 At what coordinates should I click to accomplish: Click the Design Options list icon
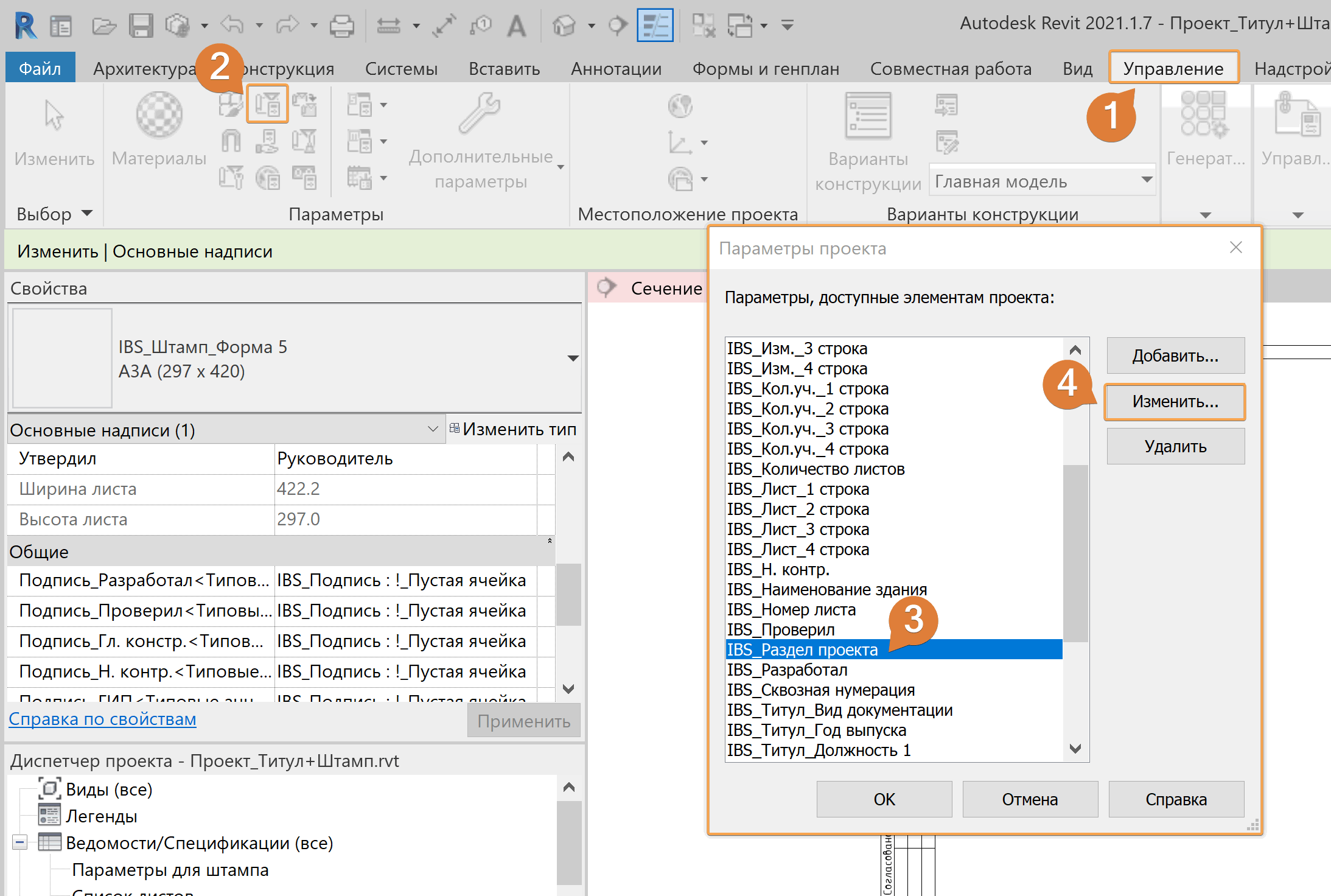(x=868, y=116)
